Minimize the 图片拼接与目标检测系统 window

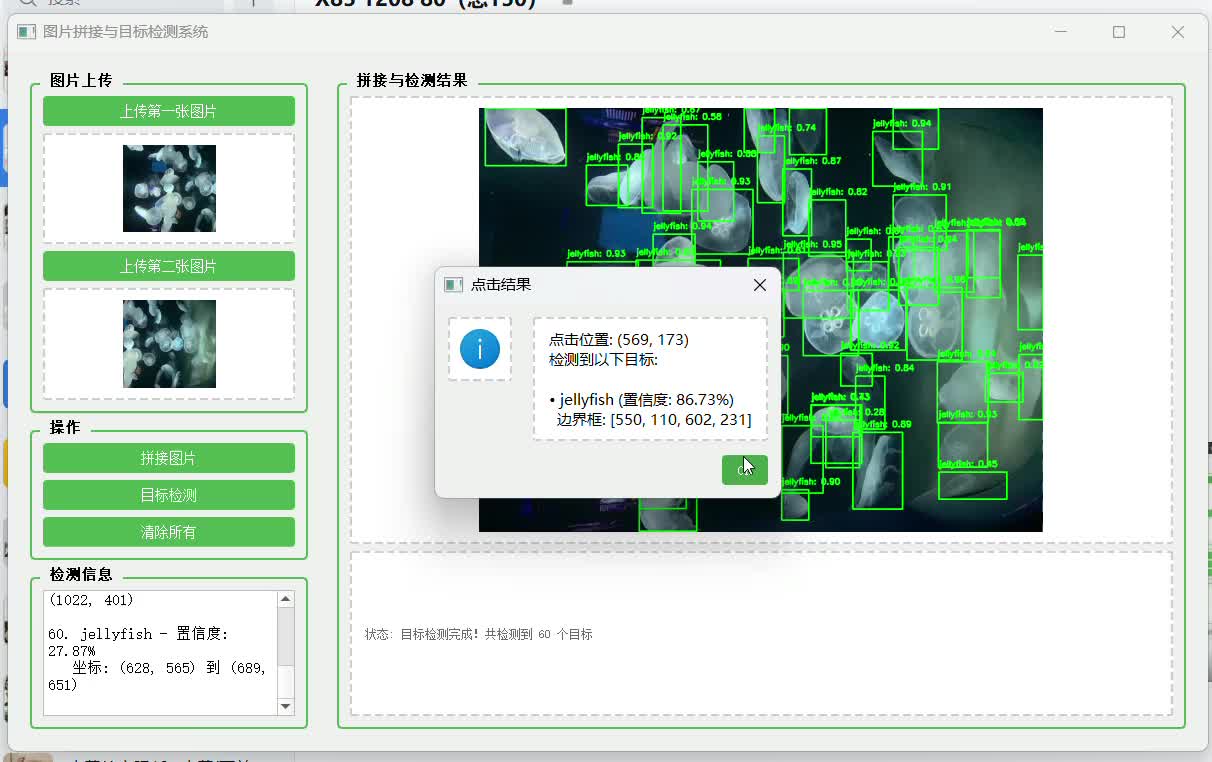tap(1060, 32)
